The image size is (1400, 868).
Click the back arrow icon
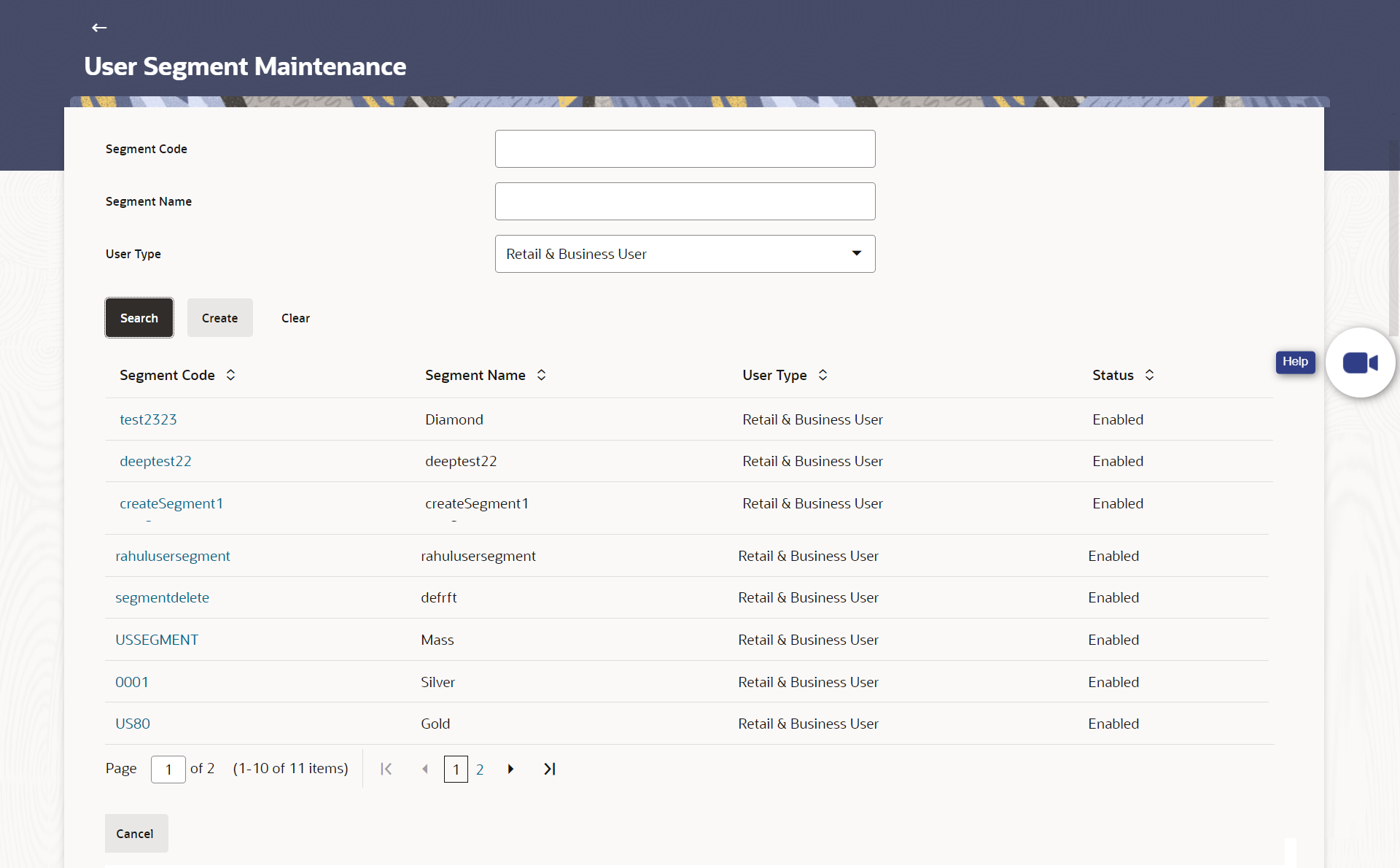(99, 28)
